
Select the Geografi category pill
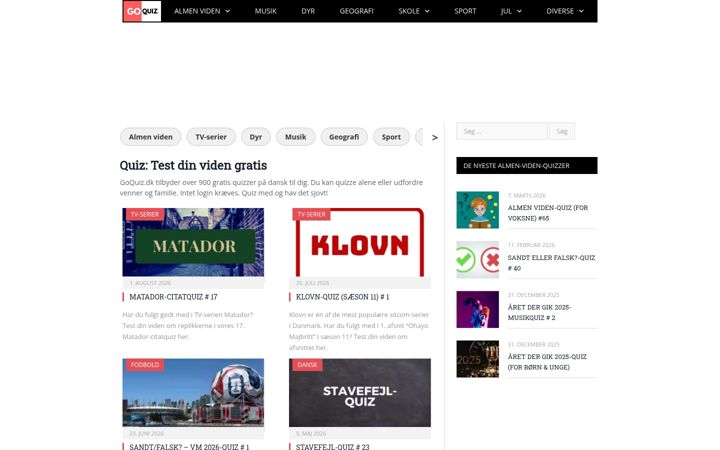[344, 137]
